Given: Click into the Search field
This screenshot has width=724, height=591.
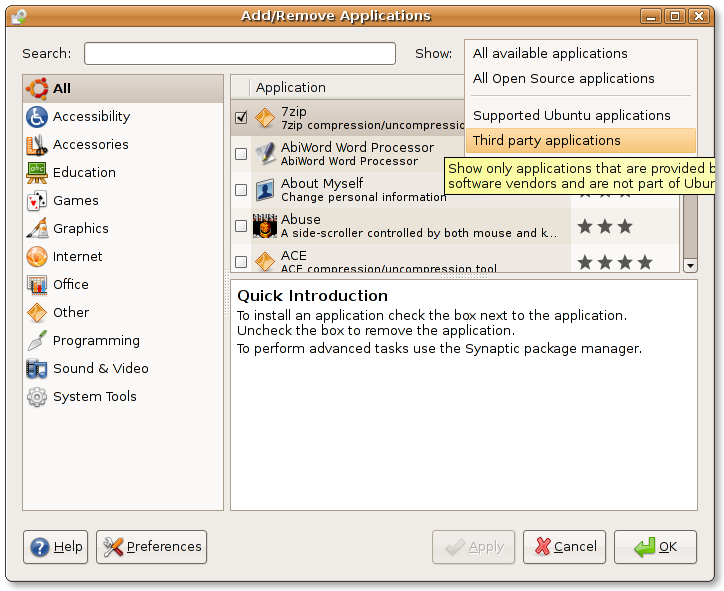Looking at the screenshot, I should point(240,54).
